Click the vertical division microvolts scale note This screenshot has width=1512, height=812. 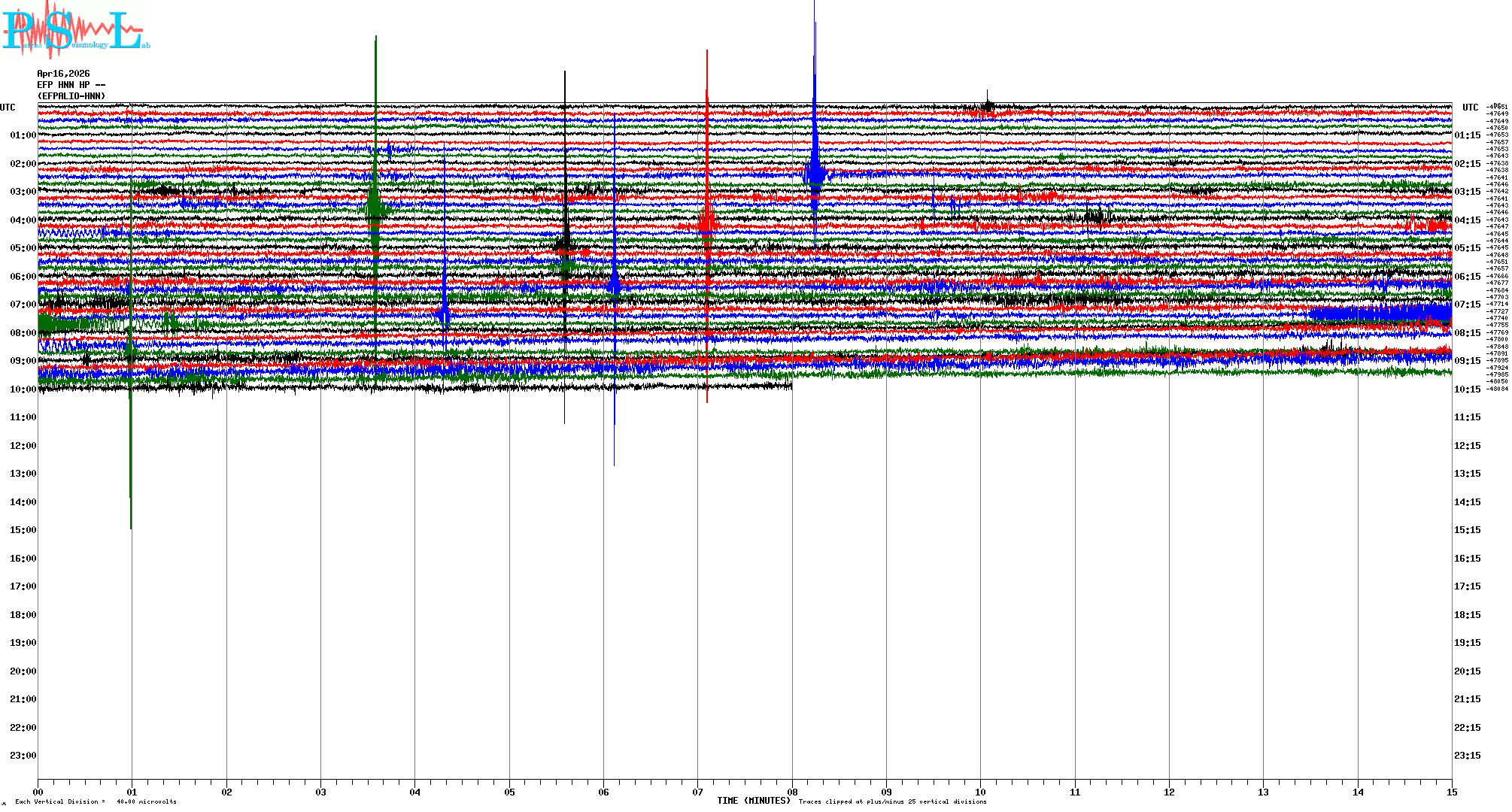[96, 801]
